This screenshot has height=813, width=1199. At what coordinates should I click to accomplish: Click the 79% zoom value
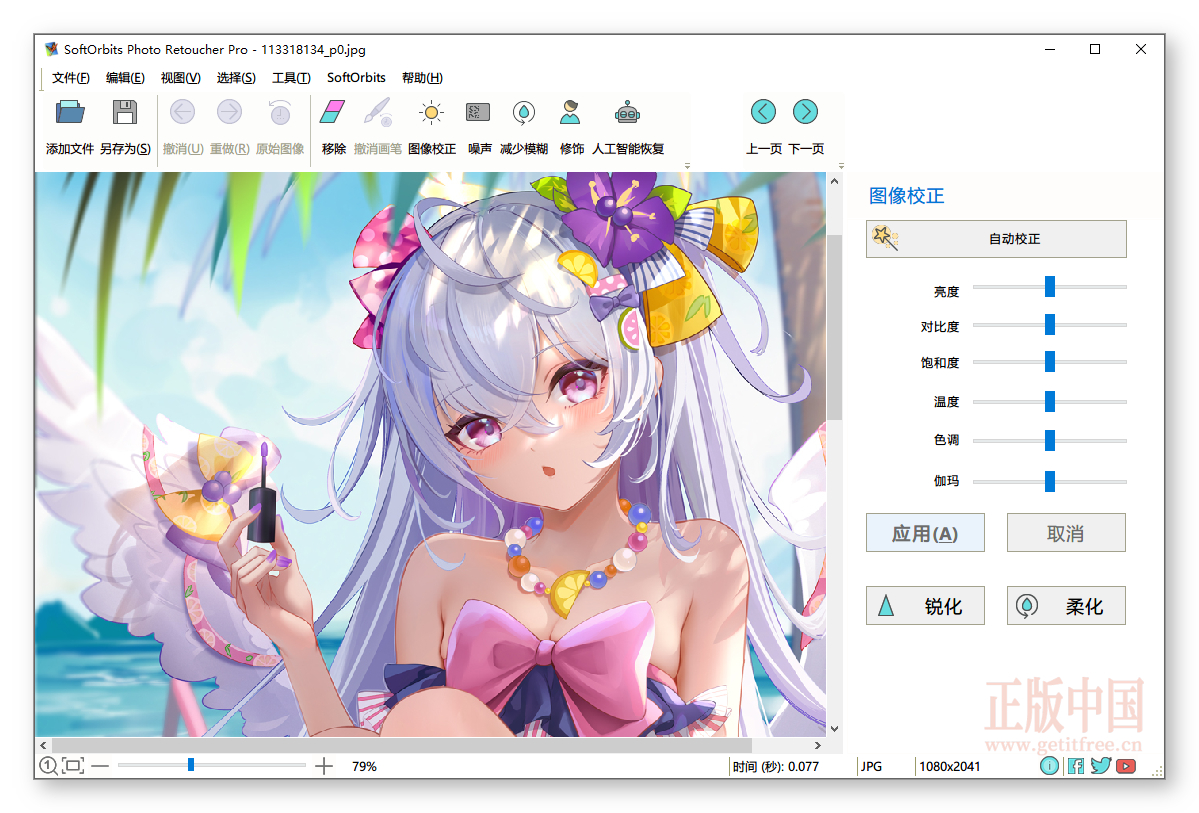[364, 766]
